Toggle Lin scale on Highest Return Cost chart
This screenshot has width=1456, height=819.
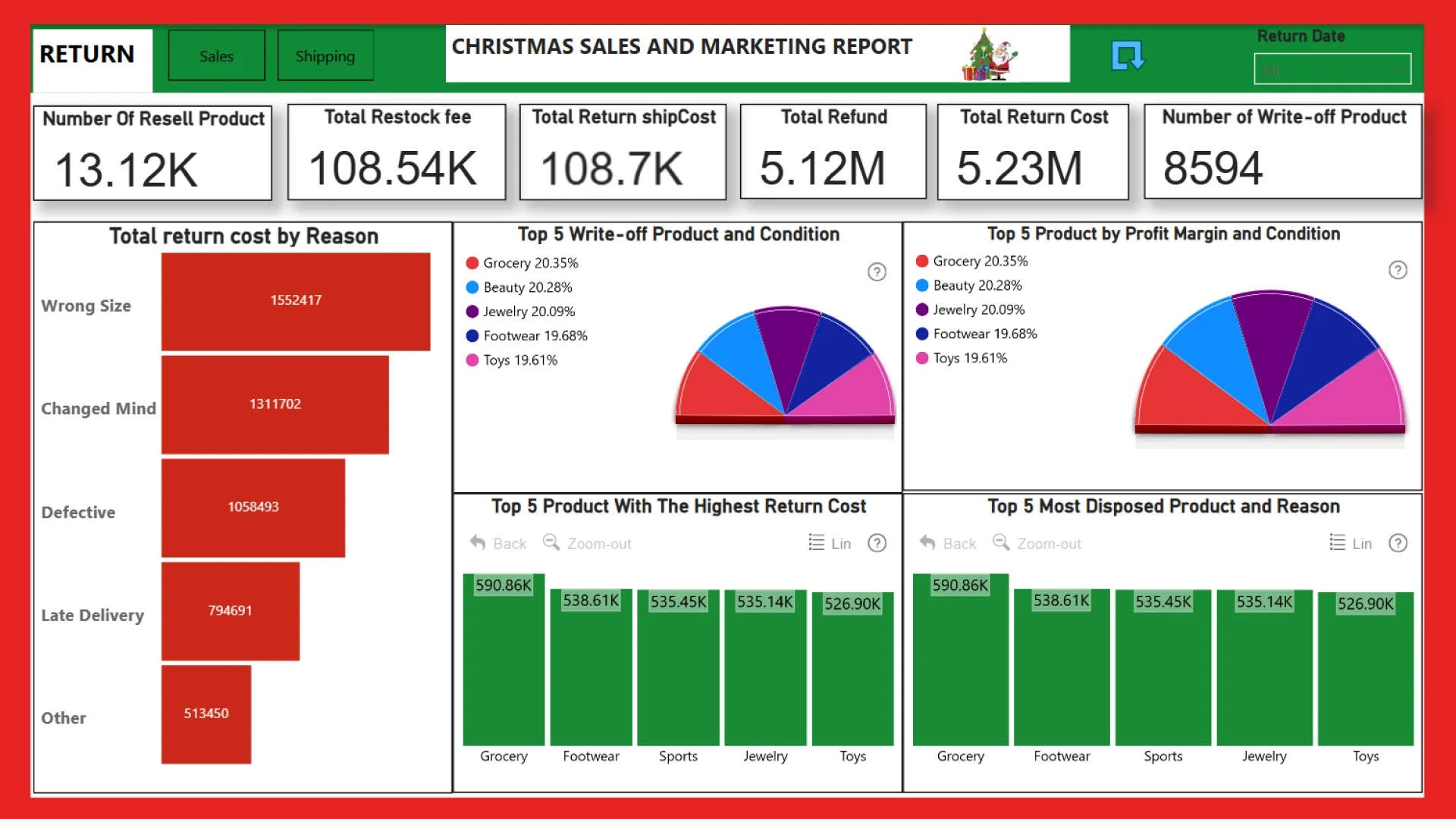pyautogui.click(x=841, y=543)
